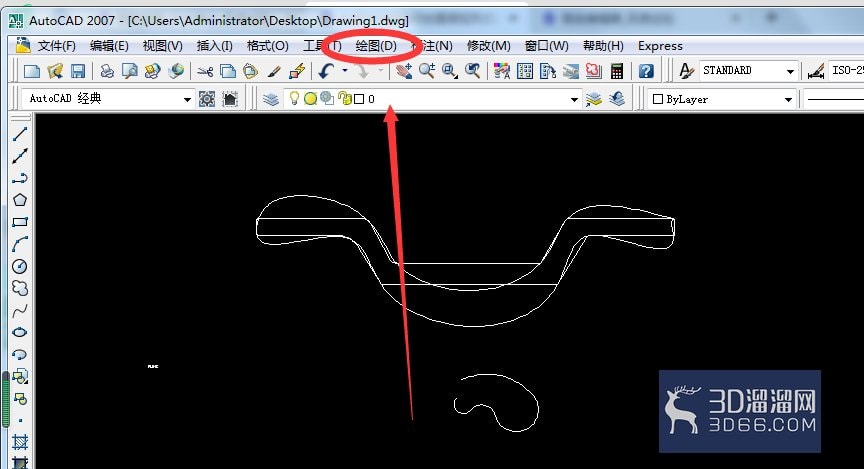
Task: Click the Layer Previous icon
Action: (617, 99)
